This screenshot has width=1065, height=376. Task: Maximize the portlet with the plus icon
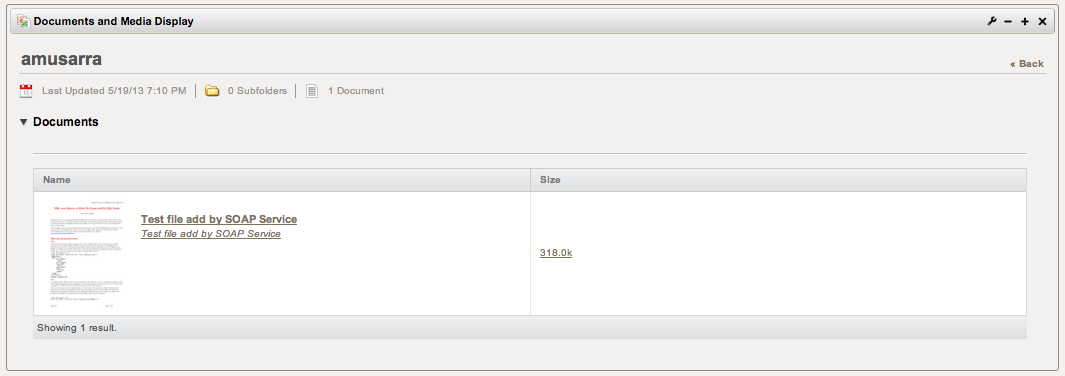pyautogui.click(x=1025, y=22)
